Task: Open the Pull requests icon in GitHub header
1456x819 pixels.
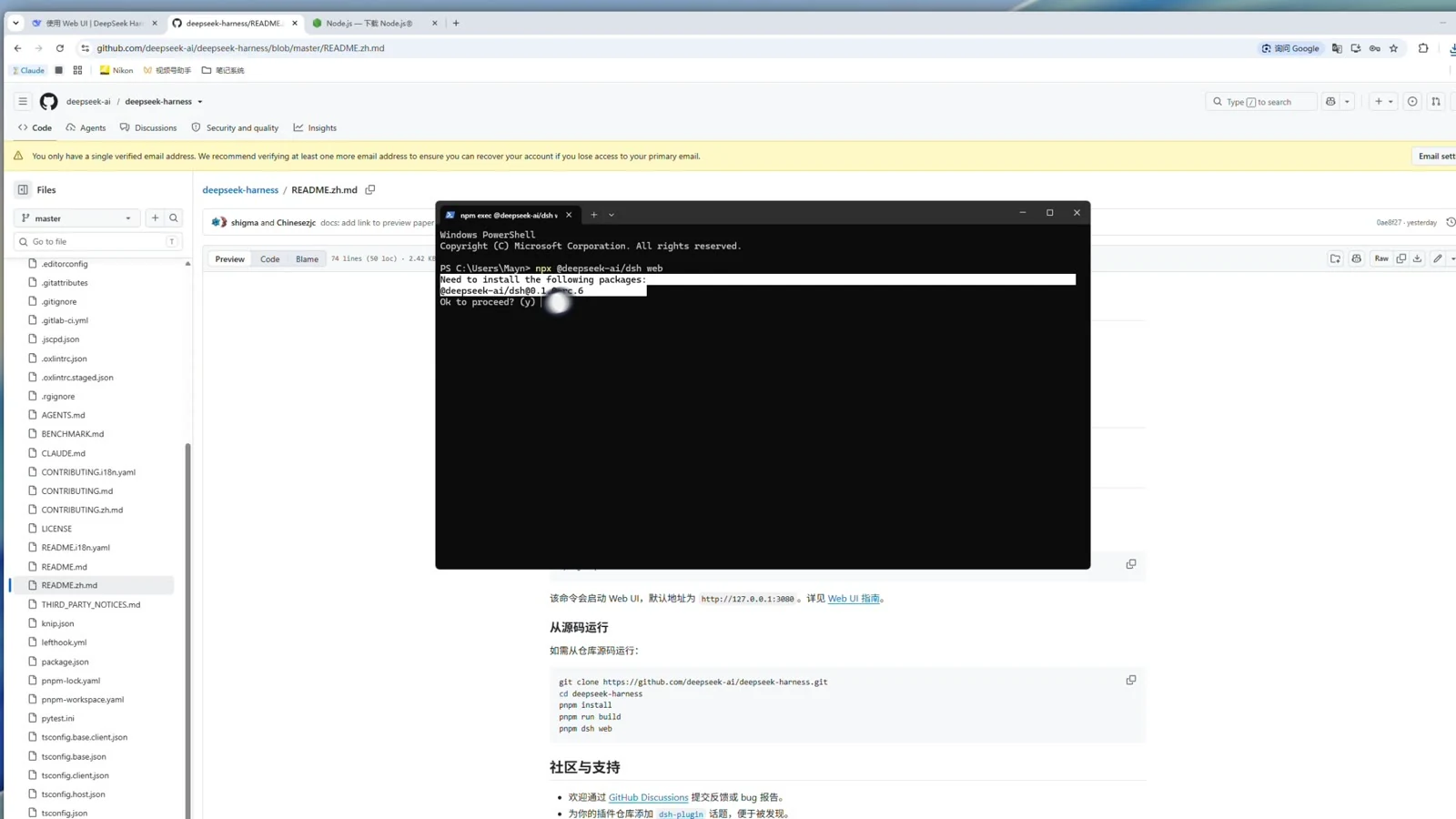Action: click(1436, 101)
